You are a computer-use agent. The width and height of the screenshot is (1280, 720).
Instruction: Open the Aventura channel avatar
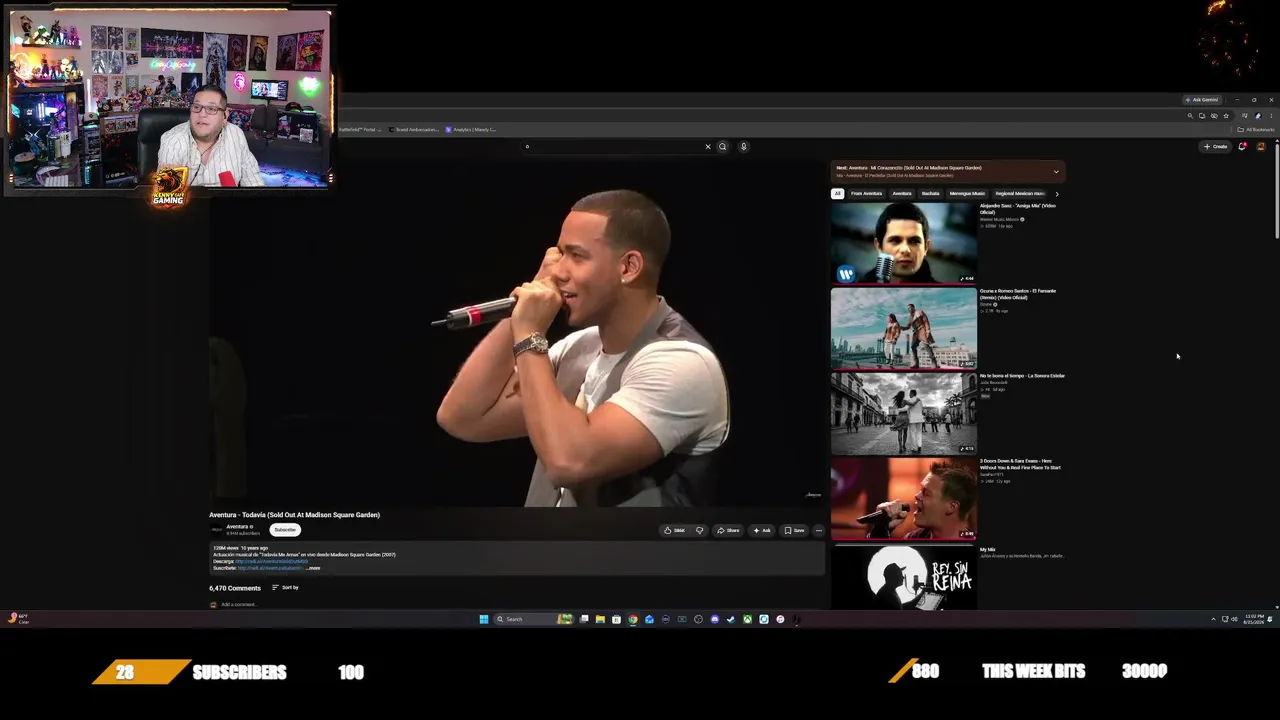point(217,529)
